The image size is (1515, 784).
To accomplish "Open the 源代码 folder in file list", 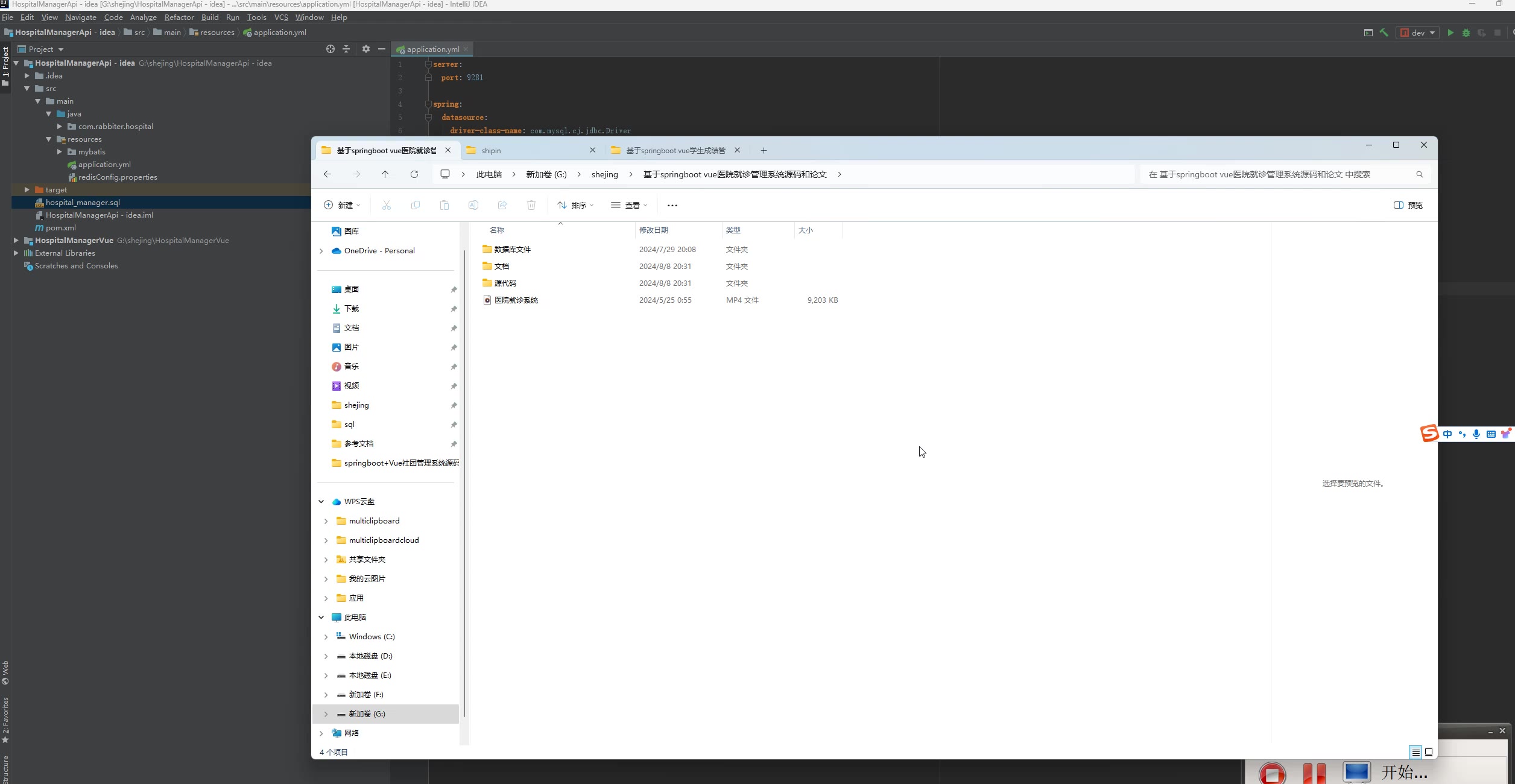I will tap(505, 283).
